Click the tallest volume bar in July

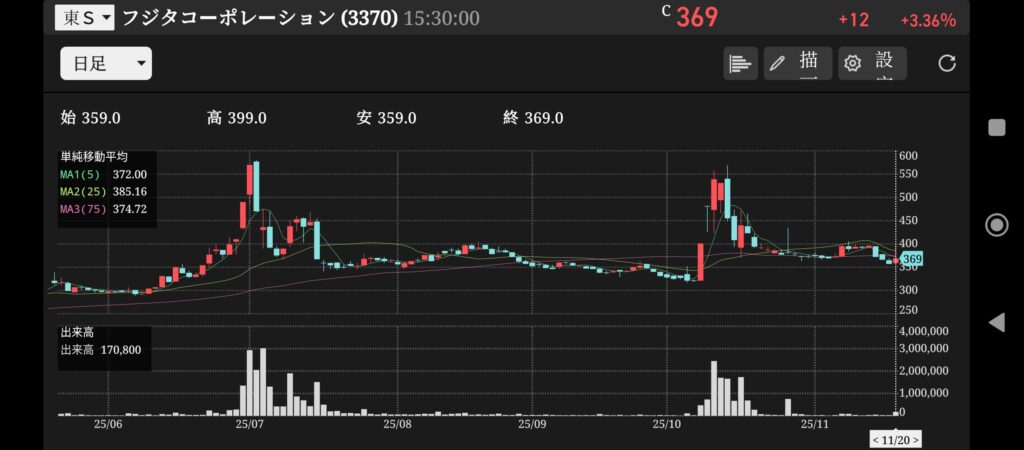[x=263, y=381]
